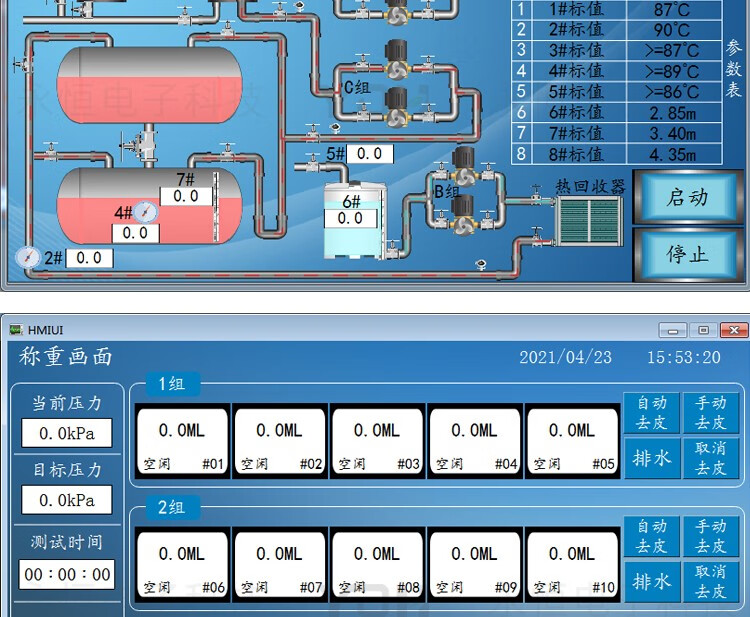The height and width of the screenshot is (617, 750).
Task: Click the pressure gauge icon beside 2#
Action: pos(27,257)
